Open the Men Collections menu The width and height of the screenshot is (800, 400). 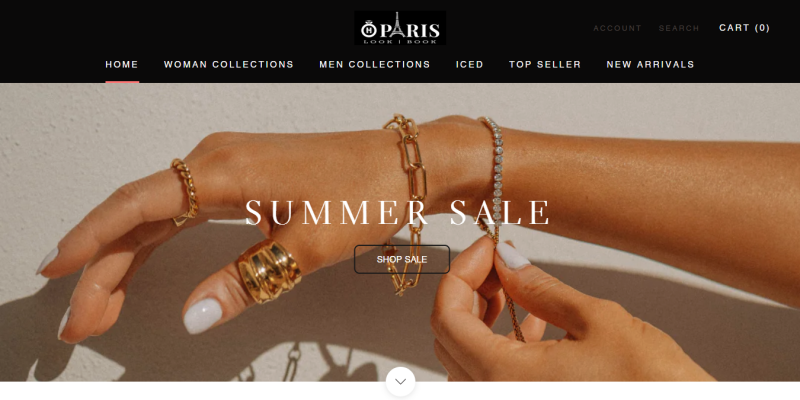[x=375, y=64]
